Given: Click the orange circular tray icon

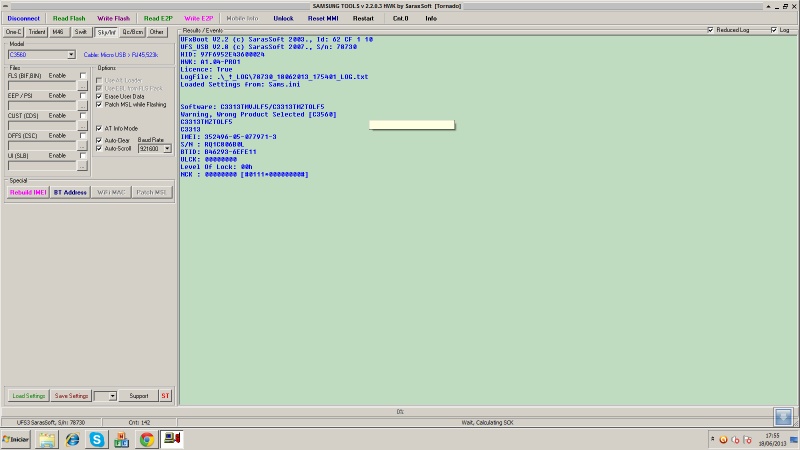Looking at the screenshot, I should [723, 440].
